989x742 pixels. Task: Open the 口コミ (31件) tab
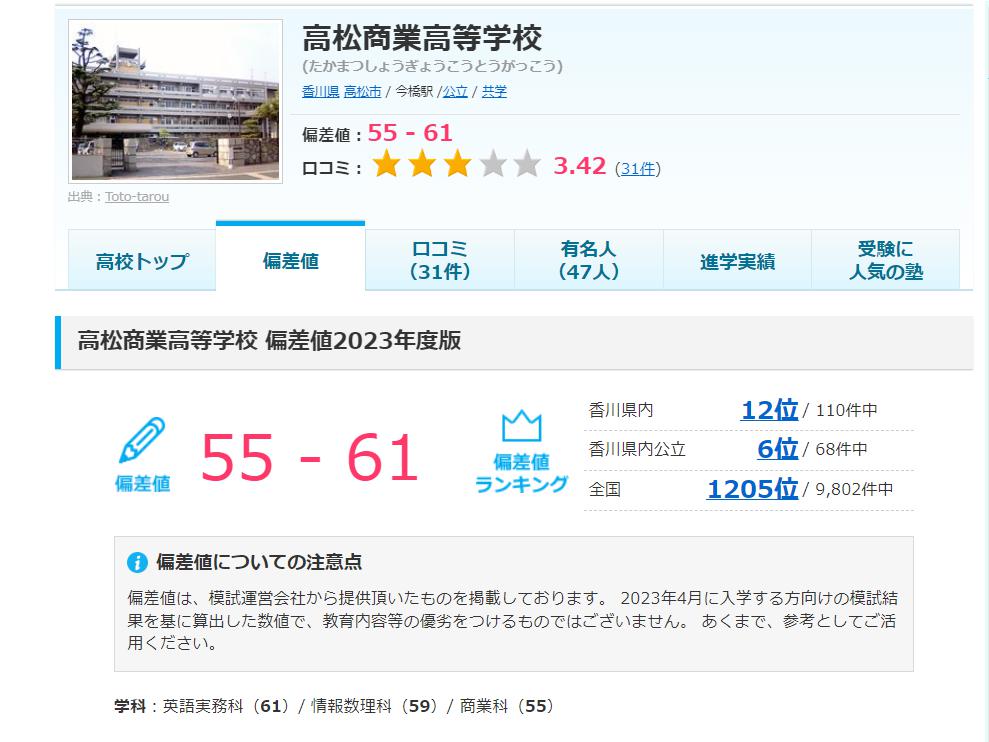pos(439,261)
